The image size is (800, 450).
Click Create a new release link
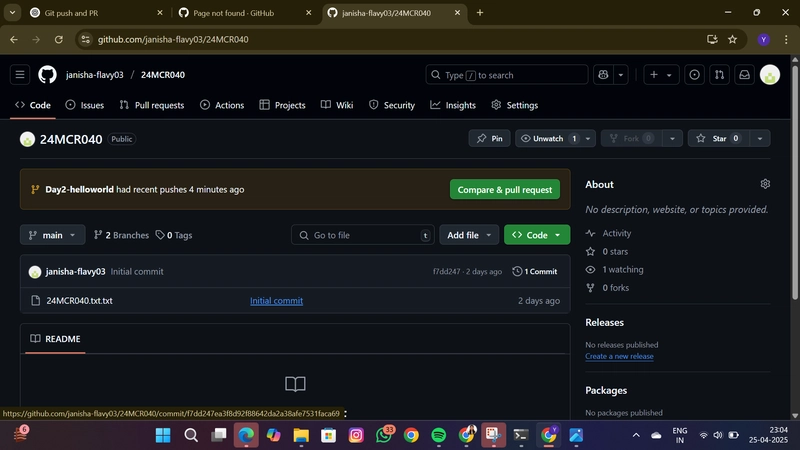619,356
